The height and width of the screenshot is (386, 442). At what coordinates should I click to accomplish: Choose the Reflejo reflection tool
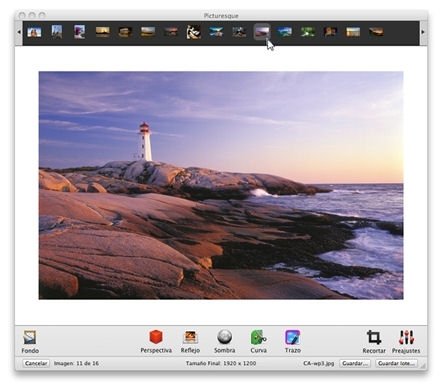tap(190, 342)
